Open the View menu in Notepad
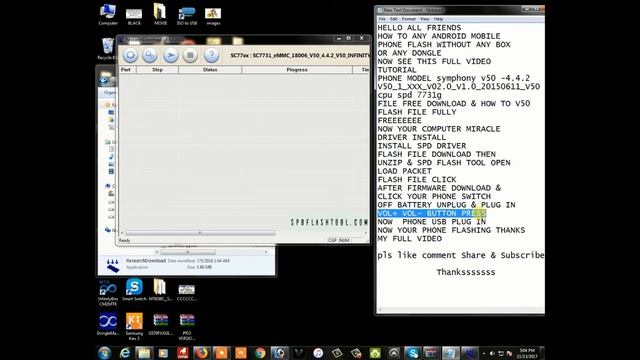640x360 pixels. (x=424, y=19)
